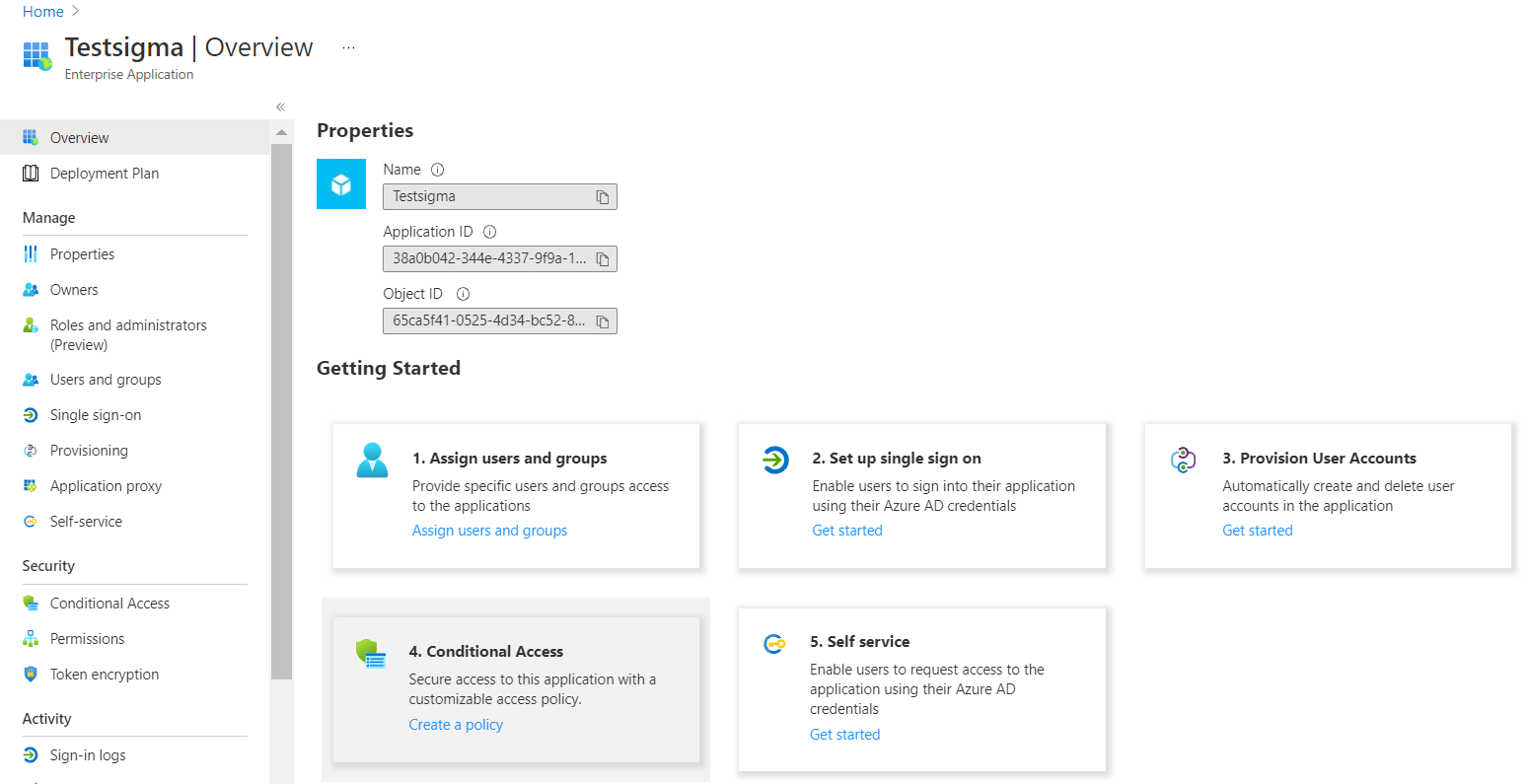Viewport: 1528px width, 784px height.
Task: Click the Assign users and groups link
Action: click(x=489, y=531)
